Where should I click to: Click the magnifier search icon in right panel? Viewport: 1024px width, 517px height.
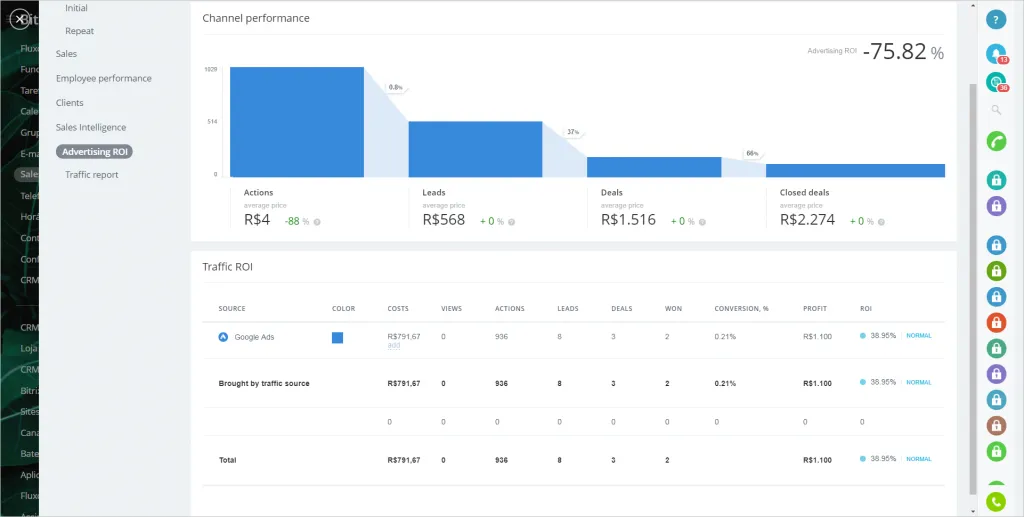[x=996, y=110]
